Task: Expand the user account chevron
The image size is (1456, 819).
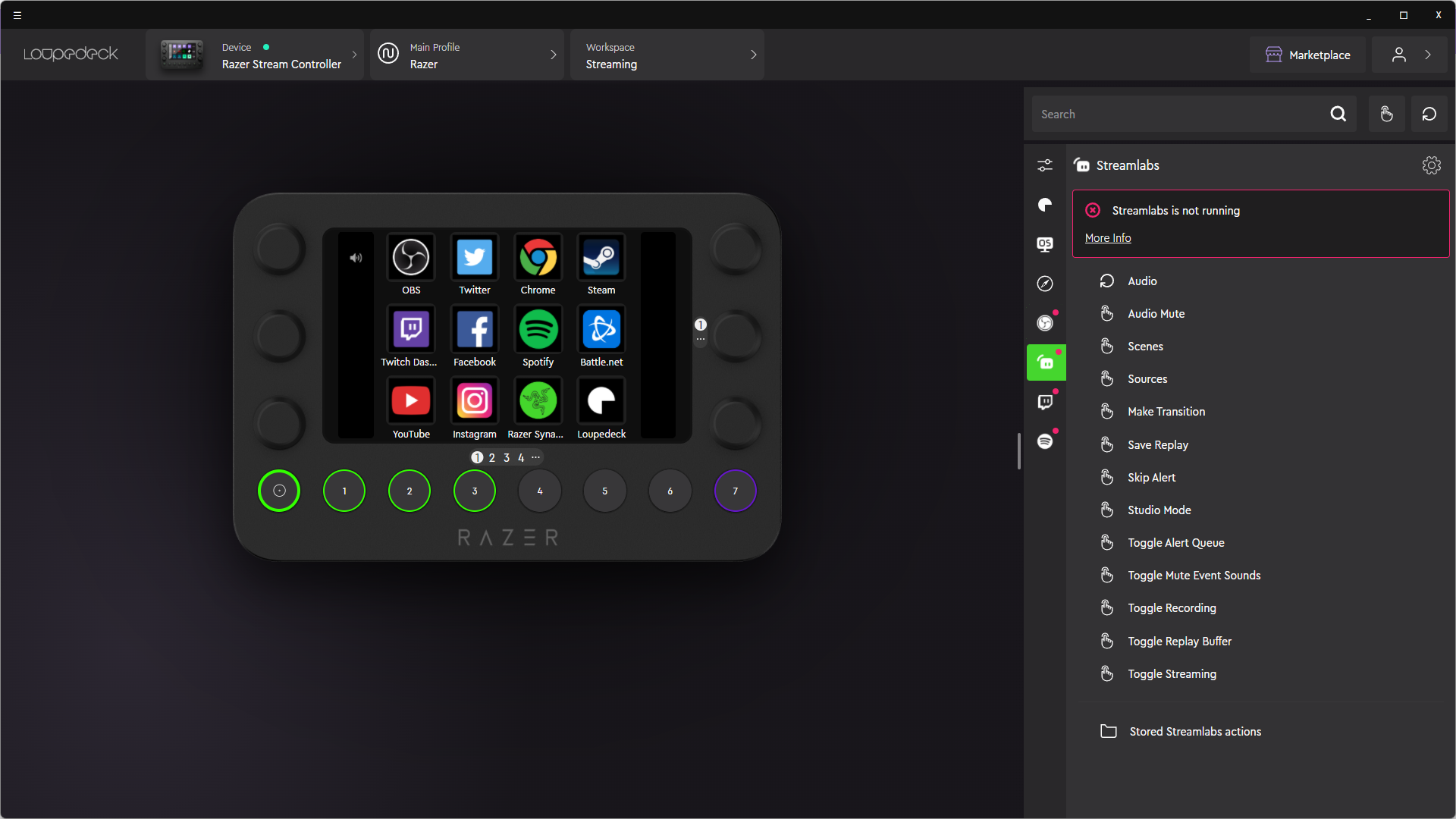Action: [1428, 55]
